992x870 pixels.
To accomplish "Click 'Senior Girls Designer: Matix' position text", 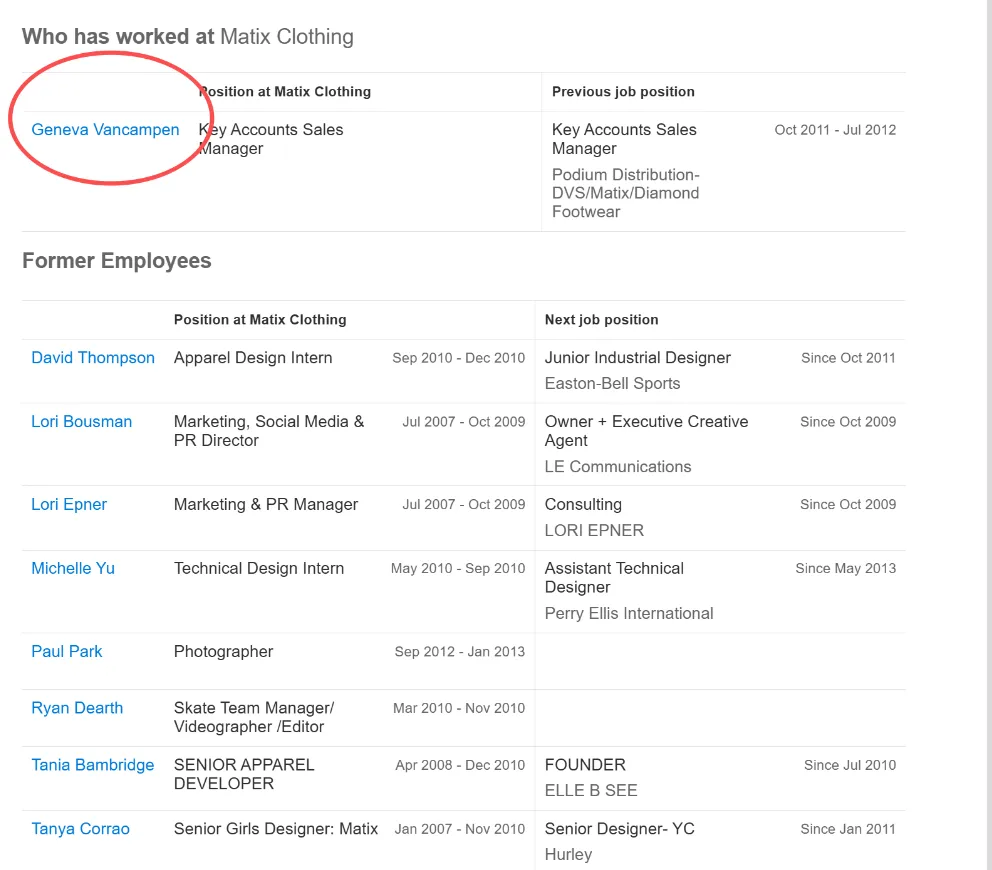I will [276, 829].
